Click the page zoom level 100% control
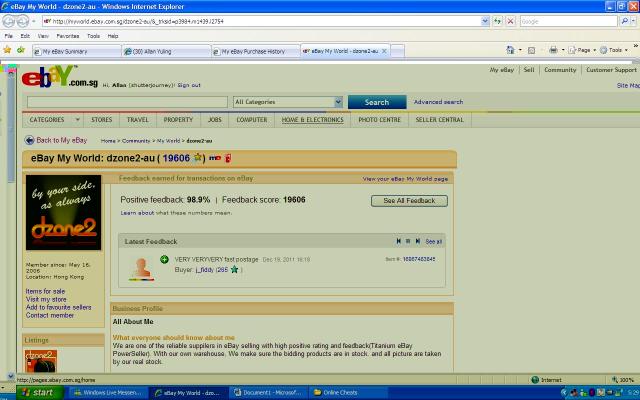Viewport: 640px width, 400px height. click(x=624, y=380)
